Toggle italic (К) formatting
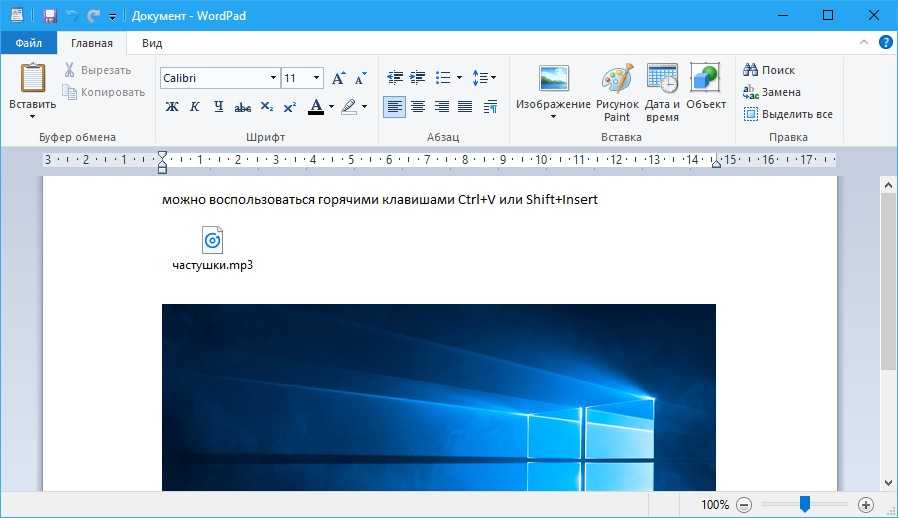Screen dimensions: 898x518 (195, 106)
